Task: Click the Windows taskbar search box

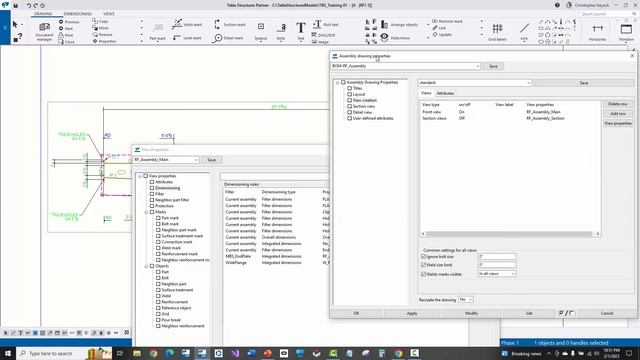Action: (x=64, y=353)
